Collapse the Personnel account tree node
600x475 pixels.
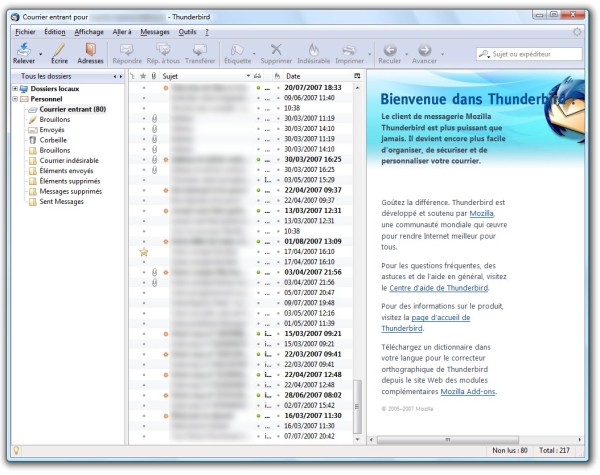[6, 100]
